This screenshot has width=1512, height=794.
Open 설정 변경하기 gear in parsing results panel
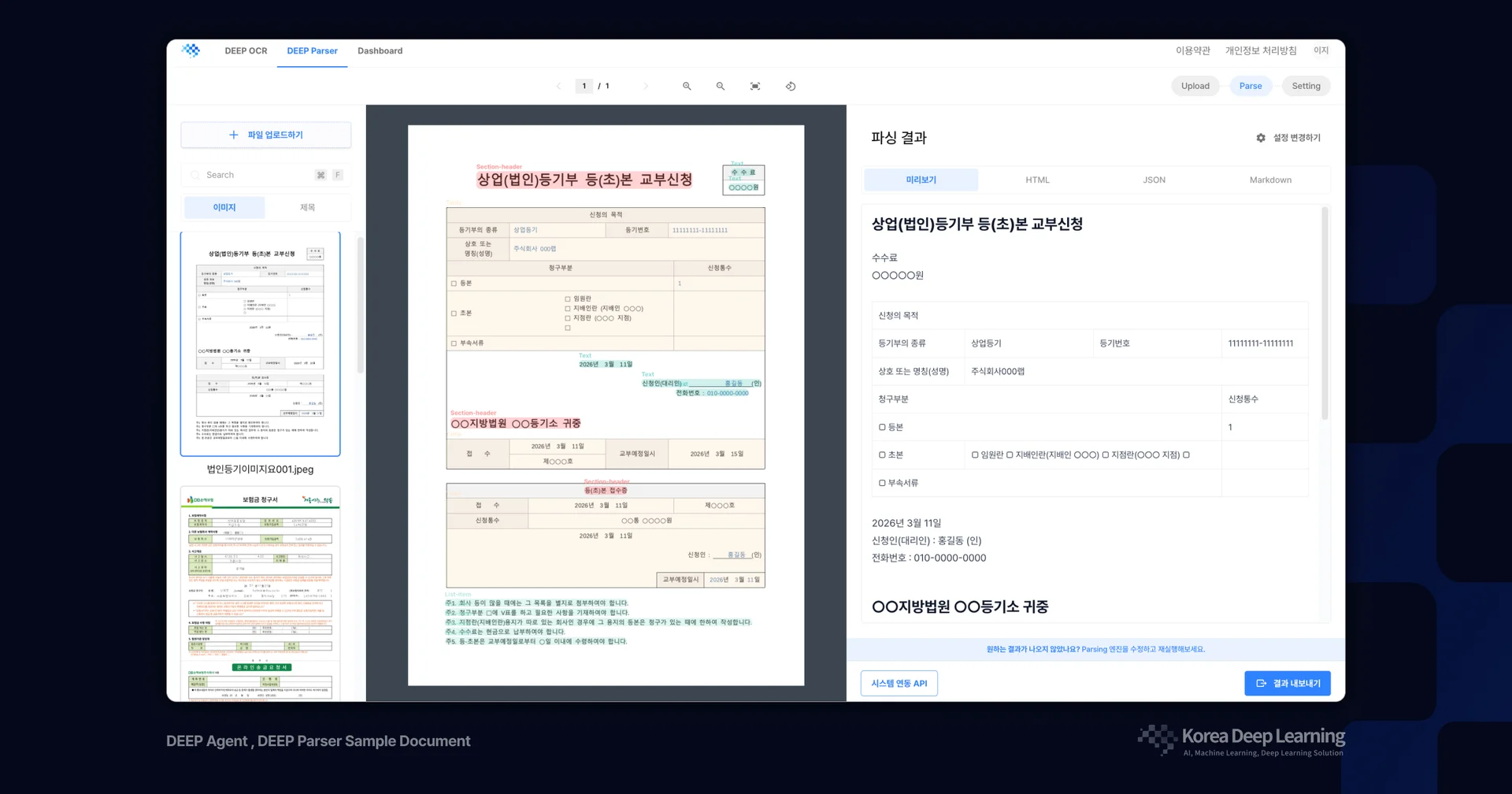coord(1261,137)
